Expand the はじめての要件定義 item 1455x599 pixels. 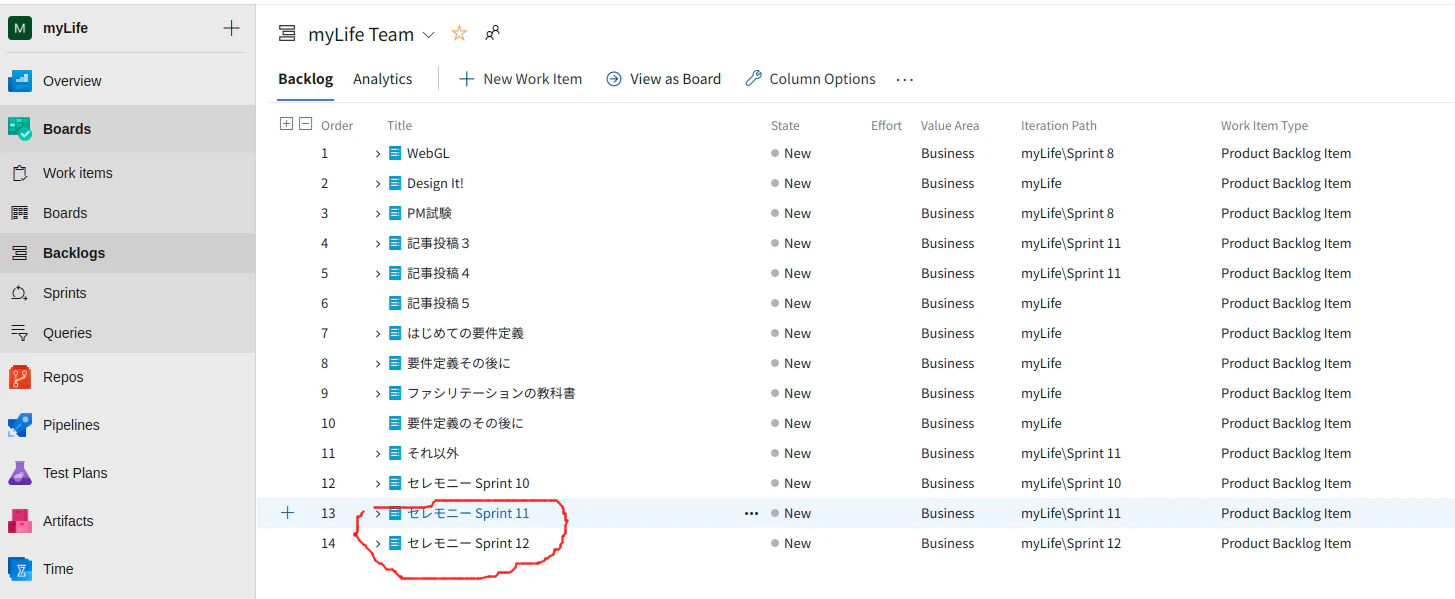pyautogui.click(x=378, y=334)
